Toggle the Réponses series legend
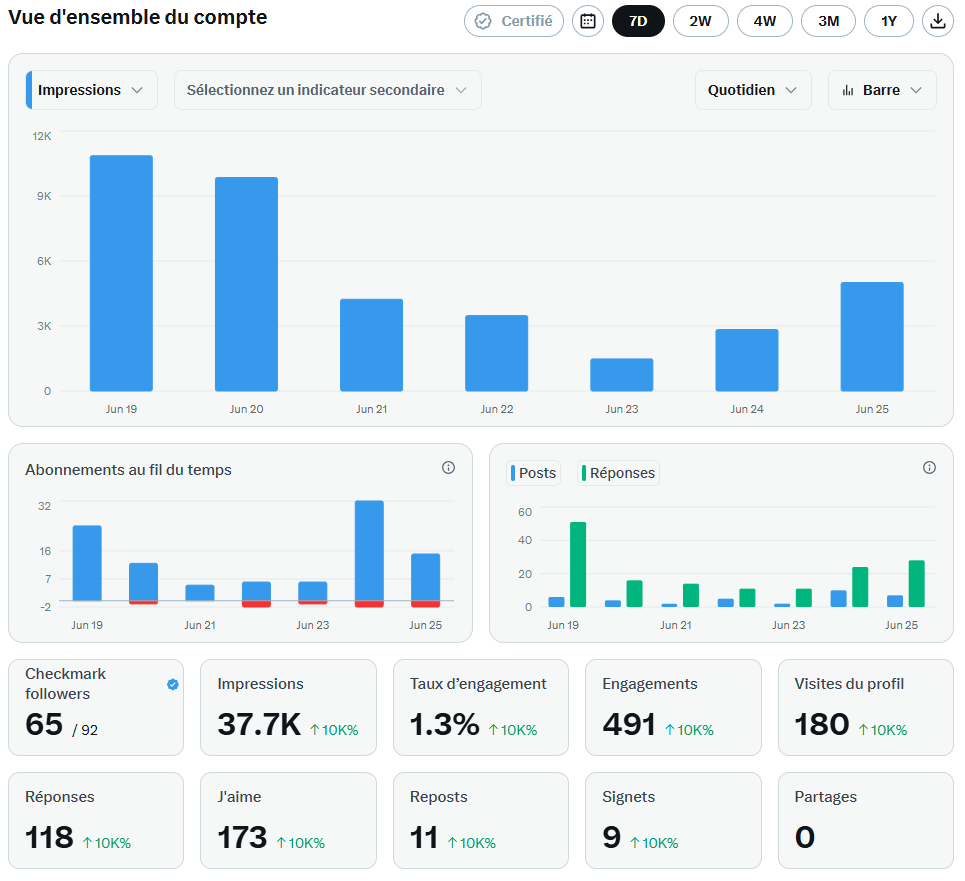Viewport: 965px width, 881px height. [x=619, y=473]
